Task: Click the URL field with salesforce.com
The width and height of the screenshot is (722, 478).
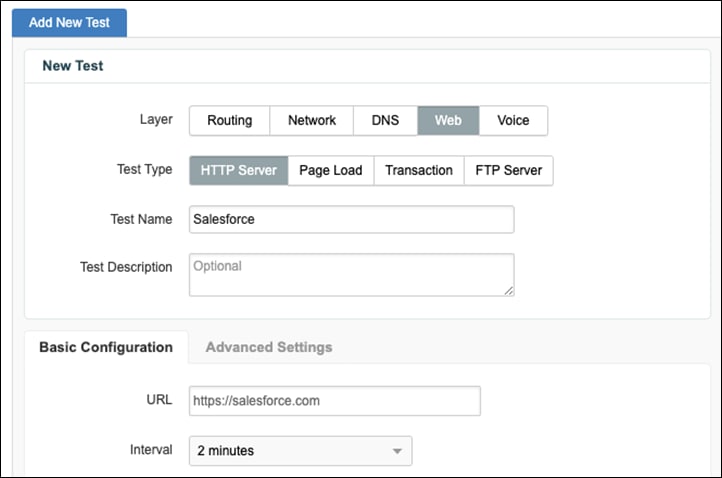Action: pos(335,401)
